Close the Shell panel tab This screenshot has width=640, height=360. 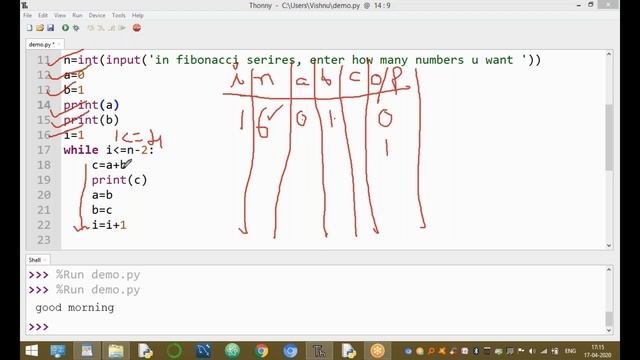pyautogui.click(x=45, y=260)
